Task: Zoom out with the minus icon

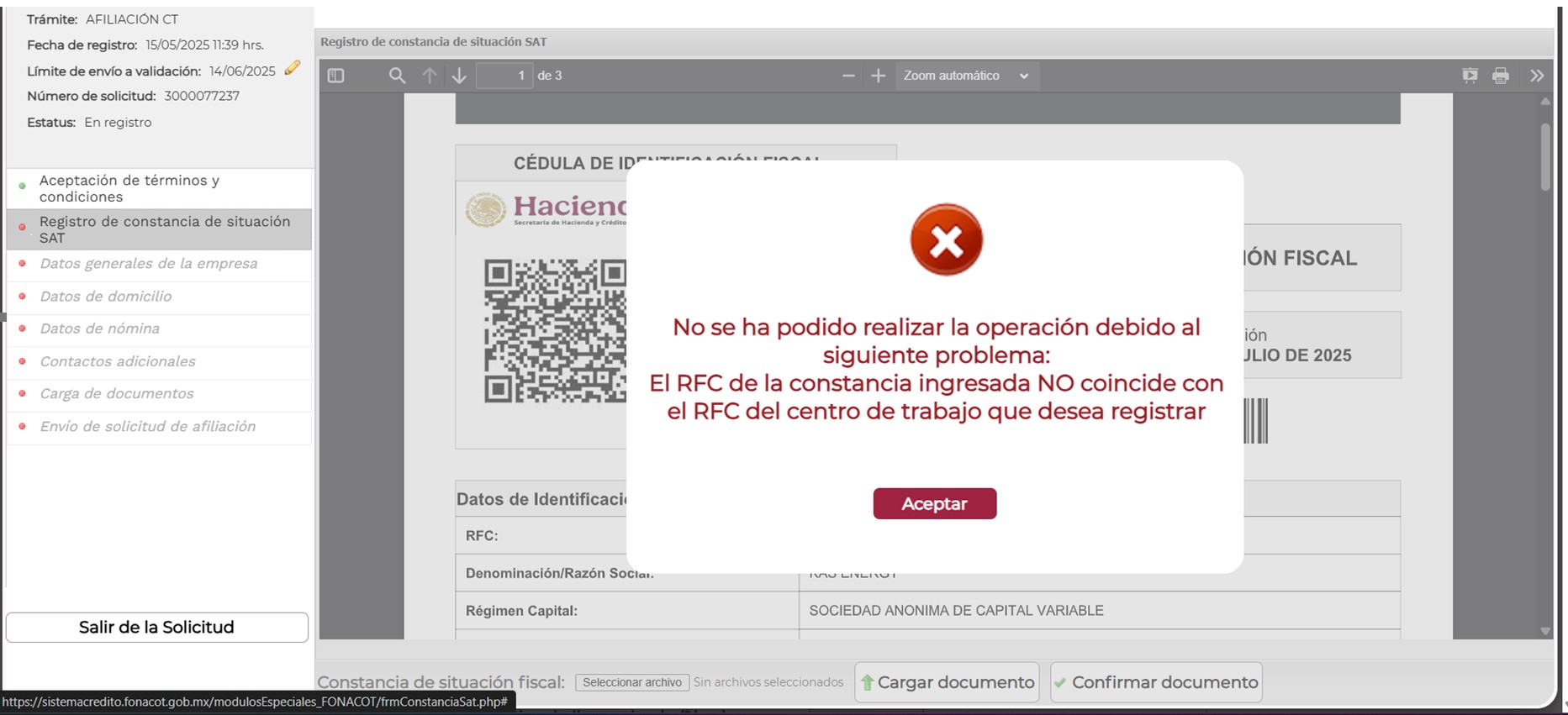Action: (848, 76)
